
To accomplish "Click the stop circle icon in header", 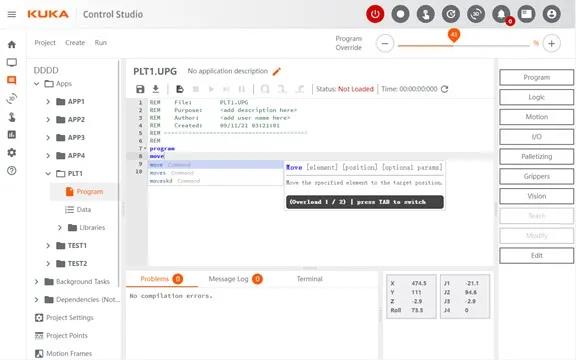I will tap(400, 14).
